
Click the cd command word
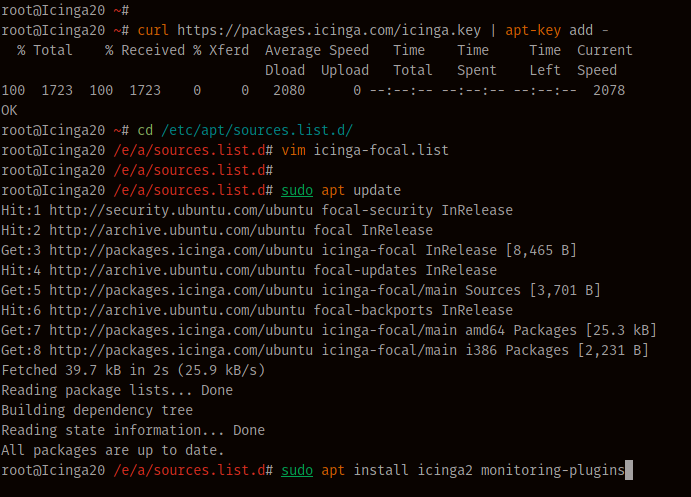pyautogui.click(x=145, y=130)
